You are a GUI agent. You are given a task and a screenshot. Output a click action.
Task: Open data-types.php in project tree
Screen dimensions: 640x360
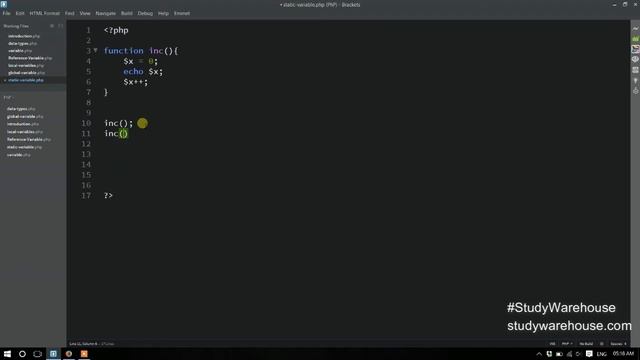[21, 109]
